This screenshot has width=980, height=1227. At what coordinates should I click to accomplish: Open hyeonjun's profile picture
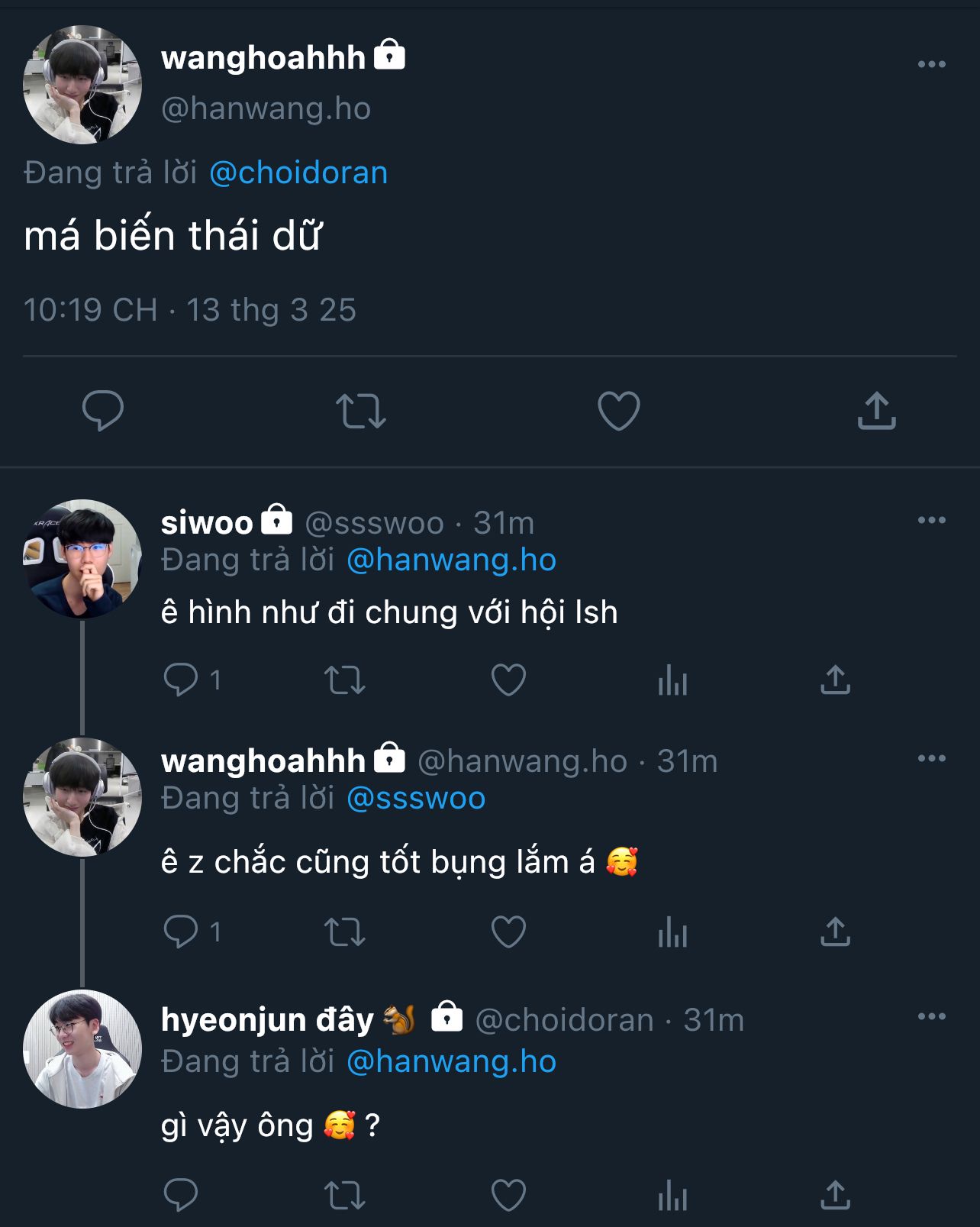[x=82, y=1048]
